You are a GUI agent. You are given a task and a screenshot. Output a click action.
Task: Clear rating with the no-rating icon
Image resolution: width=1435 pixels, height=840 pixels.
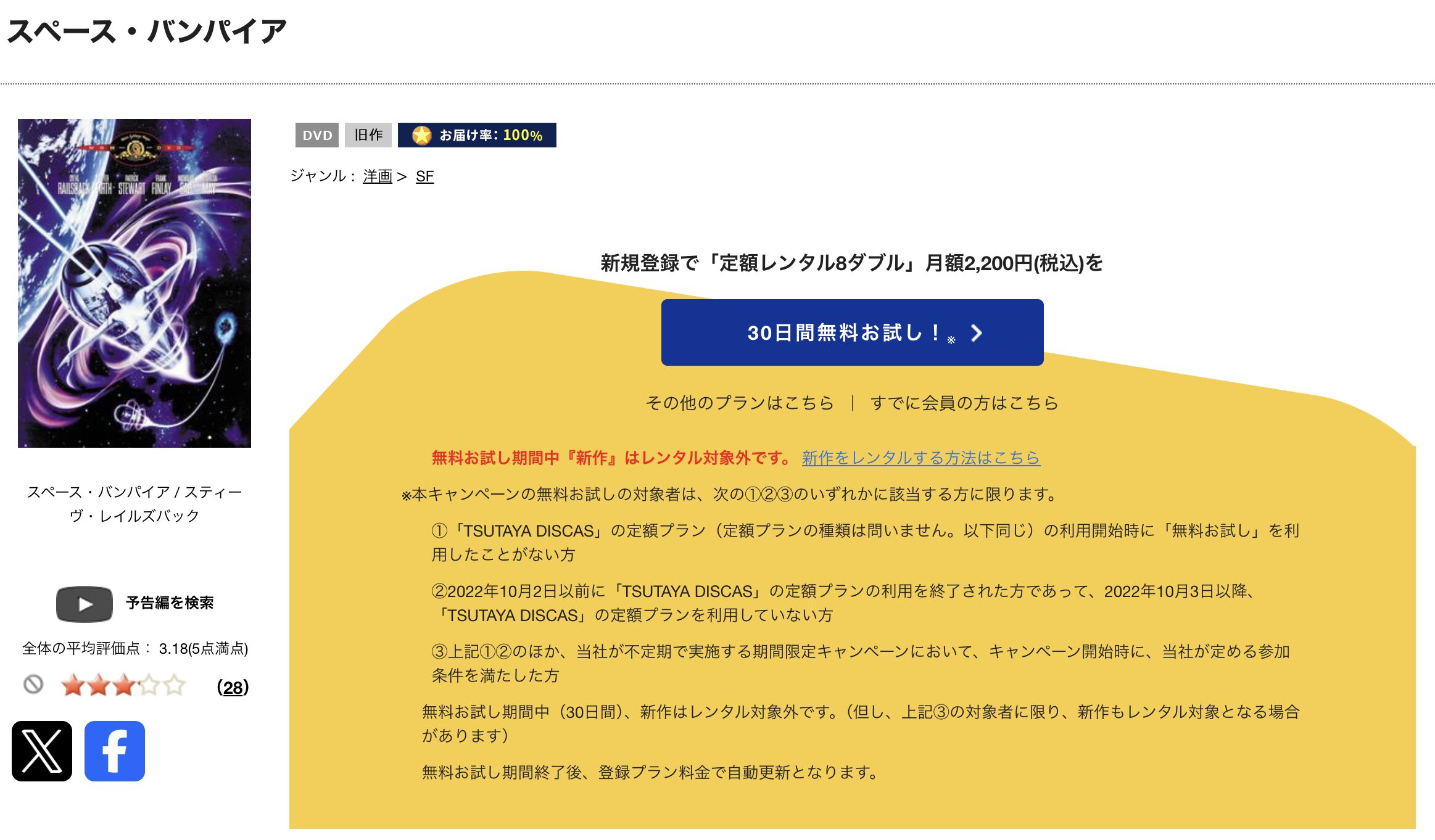click(x=33, y=685)
